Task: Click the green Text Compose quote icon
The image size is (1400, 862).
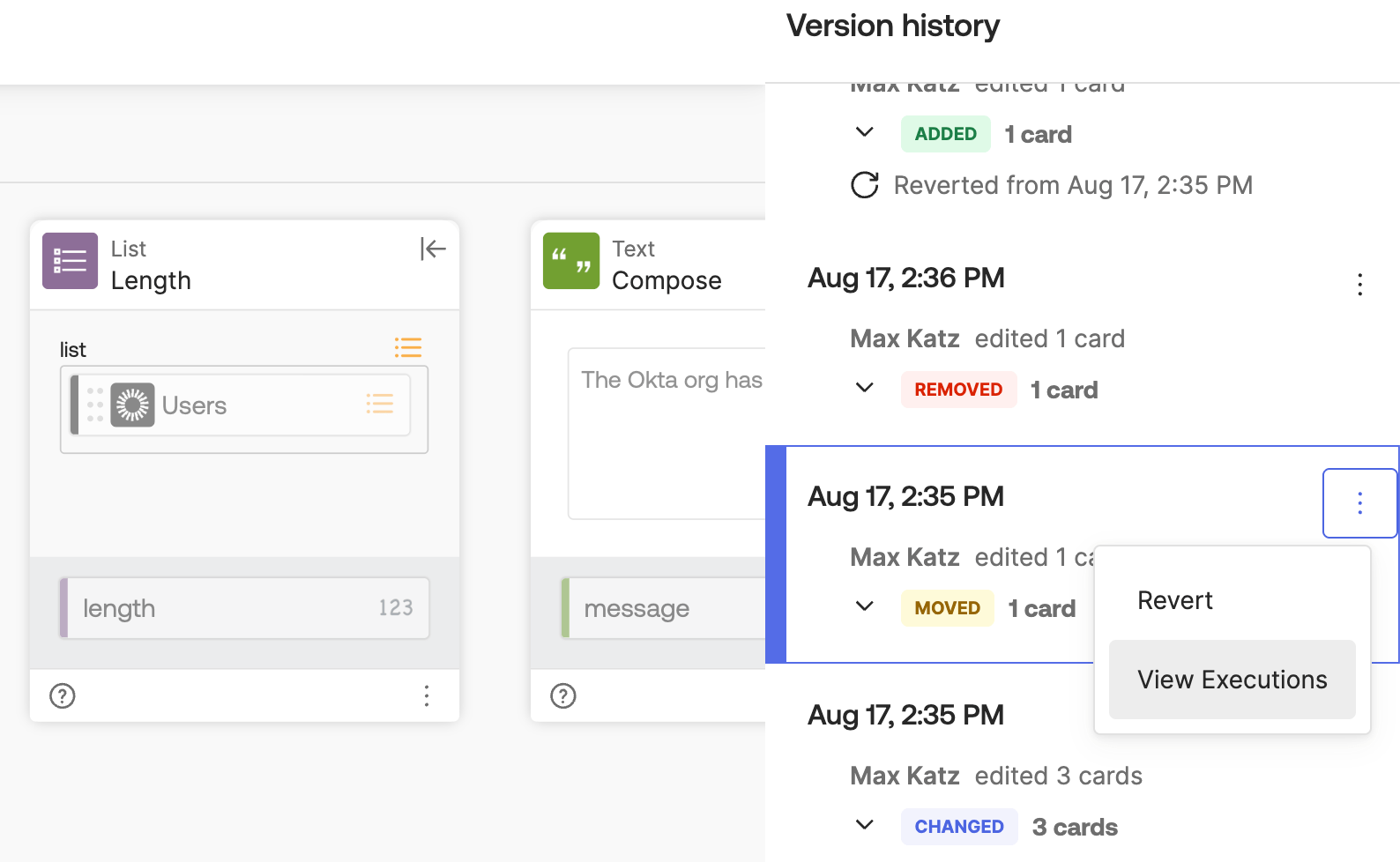Action: pyautogui.click(x=571, y=261)
